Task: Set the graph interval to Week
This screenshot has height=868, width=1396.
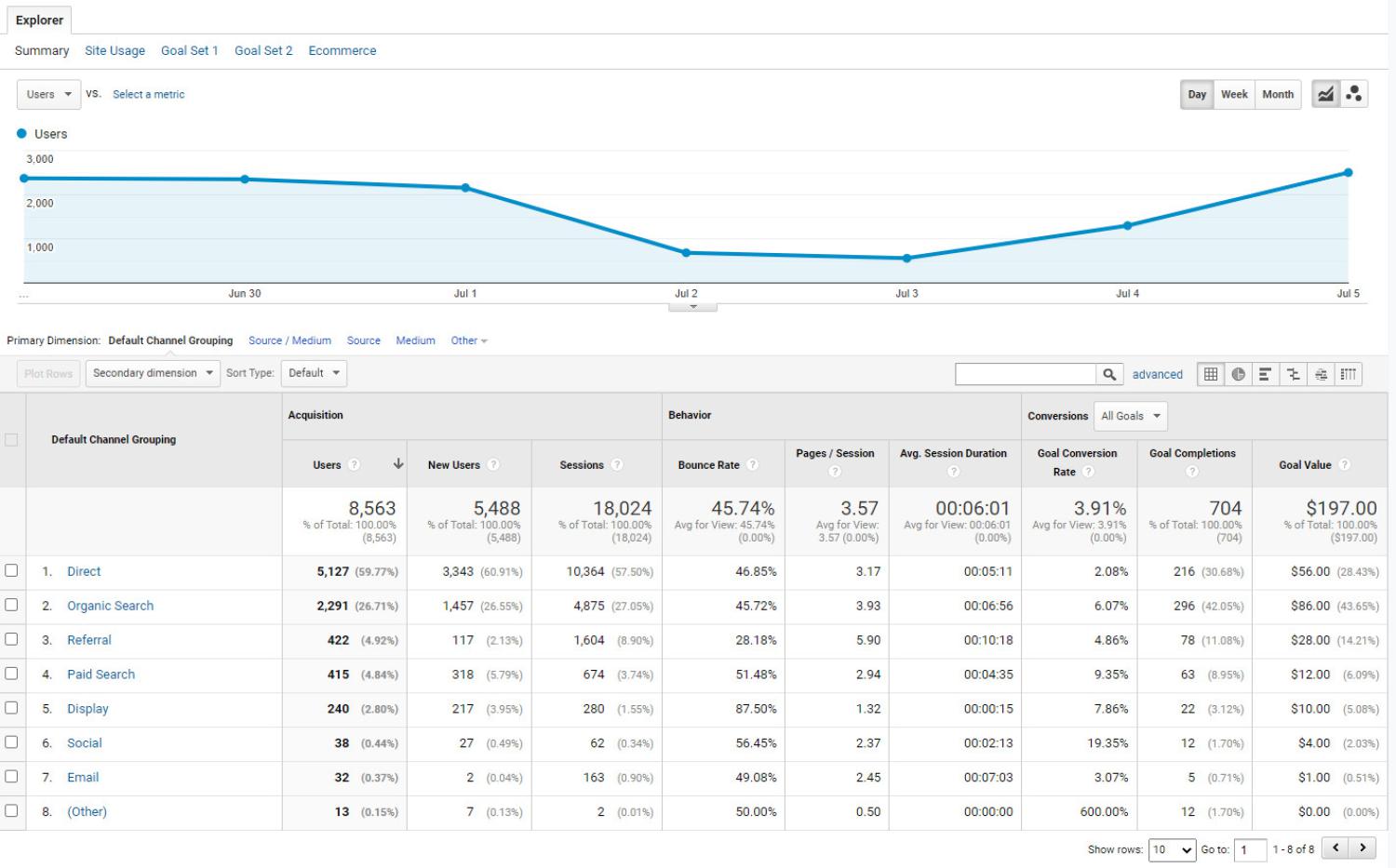Action: (x=1234, y=94)
